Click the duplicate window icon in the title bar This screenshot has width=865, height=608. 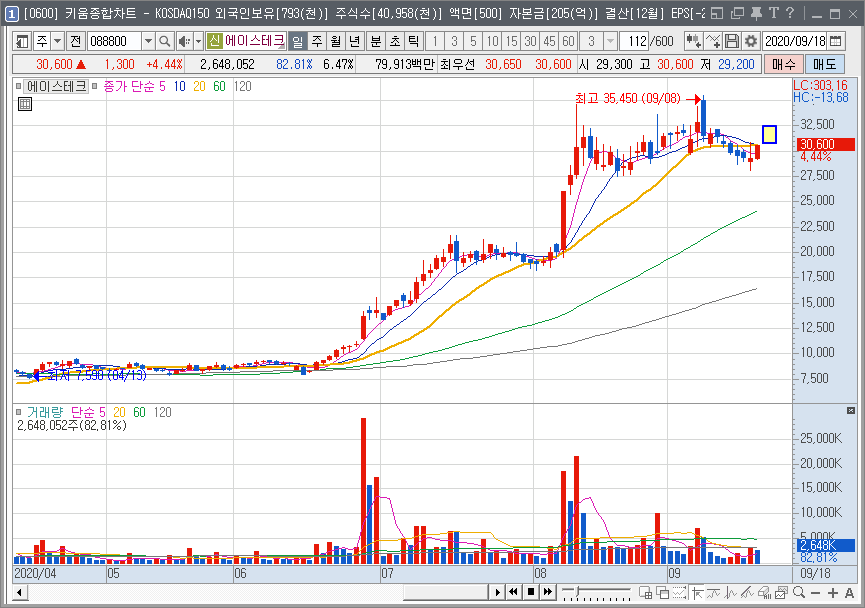[x=737, y=13]
